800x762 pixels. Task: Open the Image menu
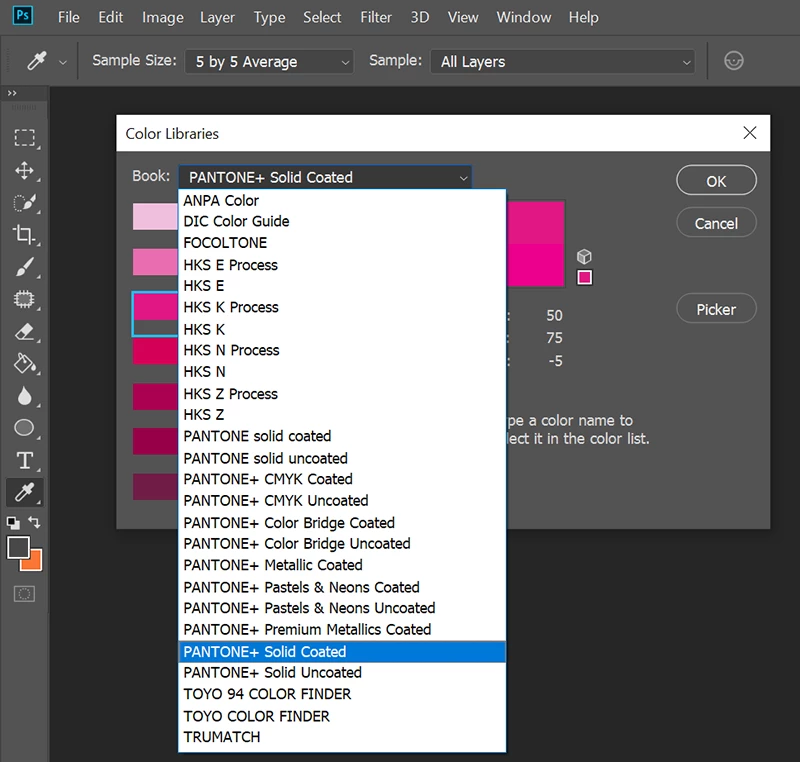163,17
